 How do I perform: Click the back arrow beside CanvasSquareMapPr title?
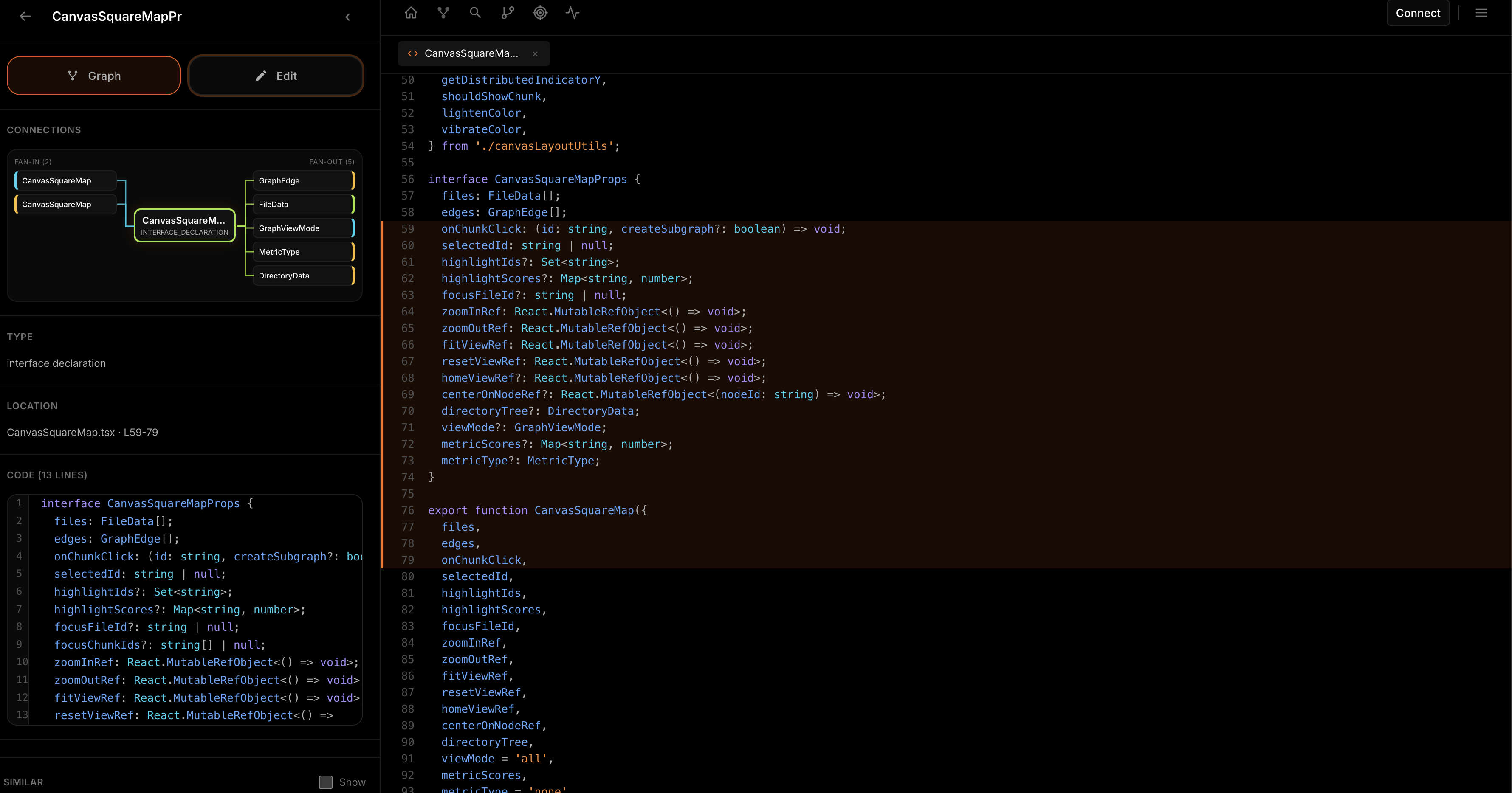(25, 17)
